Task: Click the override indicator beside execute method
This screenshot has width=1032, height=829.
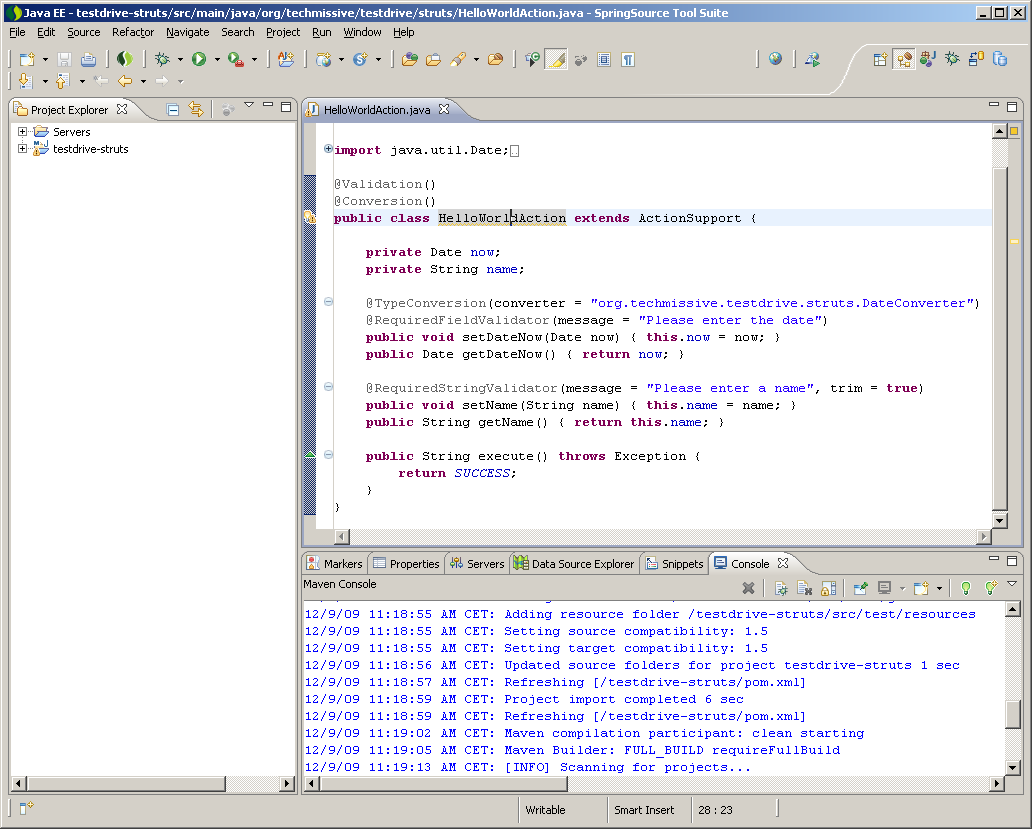Action: 310,455
